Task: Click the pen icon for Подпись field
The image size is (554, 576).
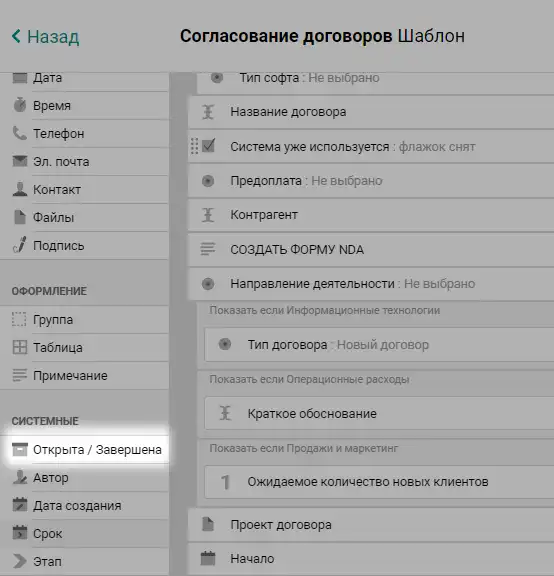Action: click(20, 245)
